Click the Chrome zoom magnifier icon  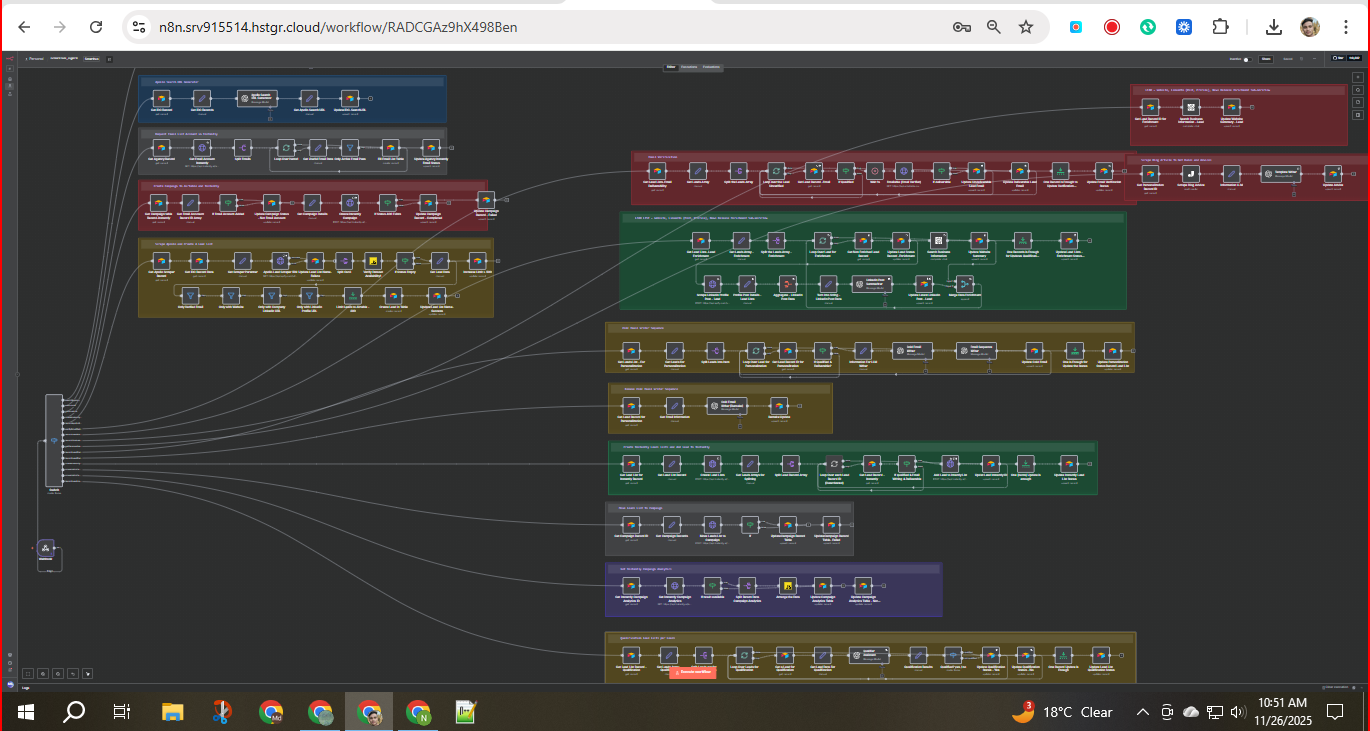click(x=994, y=27)
